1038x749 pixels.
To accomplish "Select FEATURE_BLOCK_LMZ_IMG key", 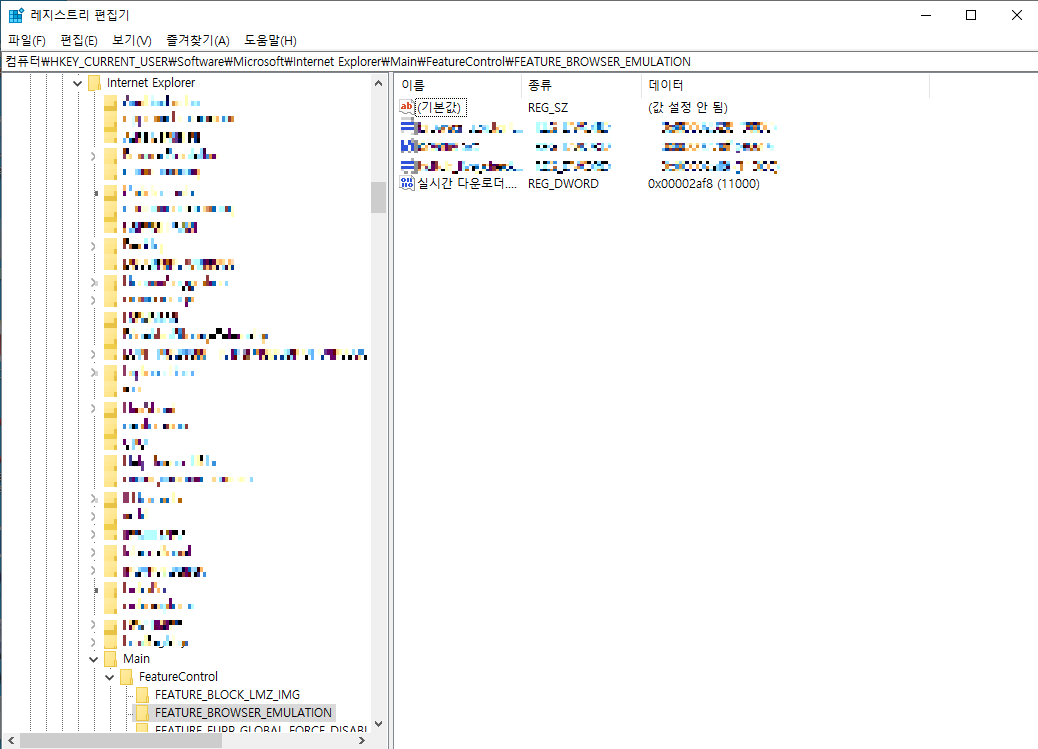I will coord(227,695).
